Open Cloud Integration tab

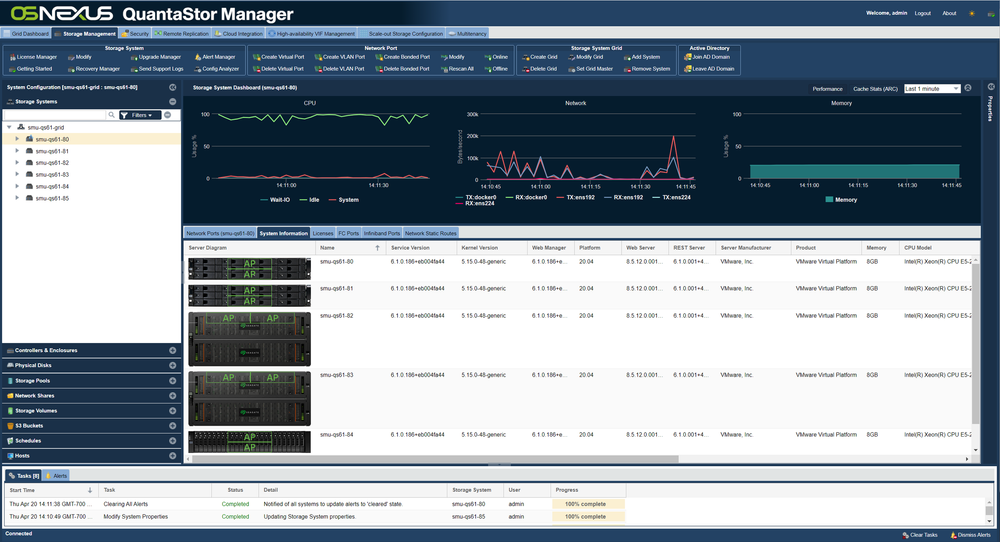coord(239,34)
